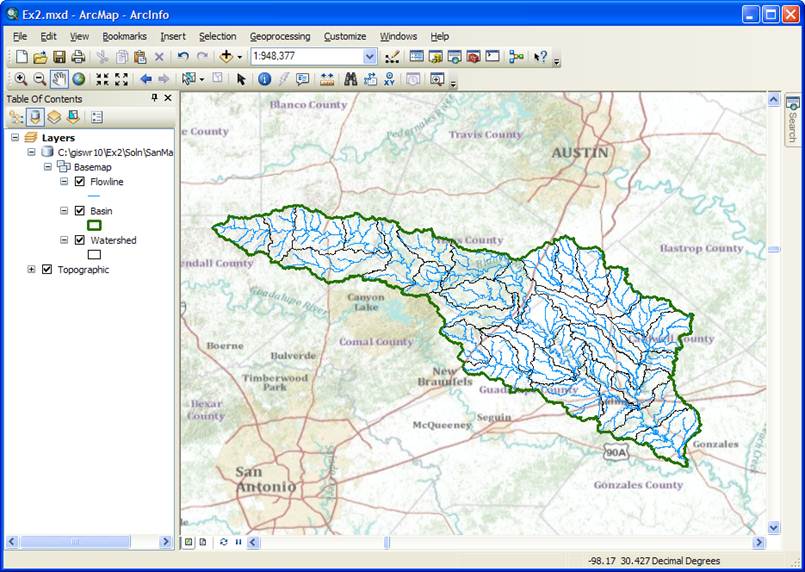Toggle the Basin layer visibility checkbox
This screenshot has height=572, width=805.
tap(80, 211)
